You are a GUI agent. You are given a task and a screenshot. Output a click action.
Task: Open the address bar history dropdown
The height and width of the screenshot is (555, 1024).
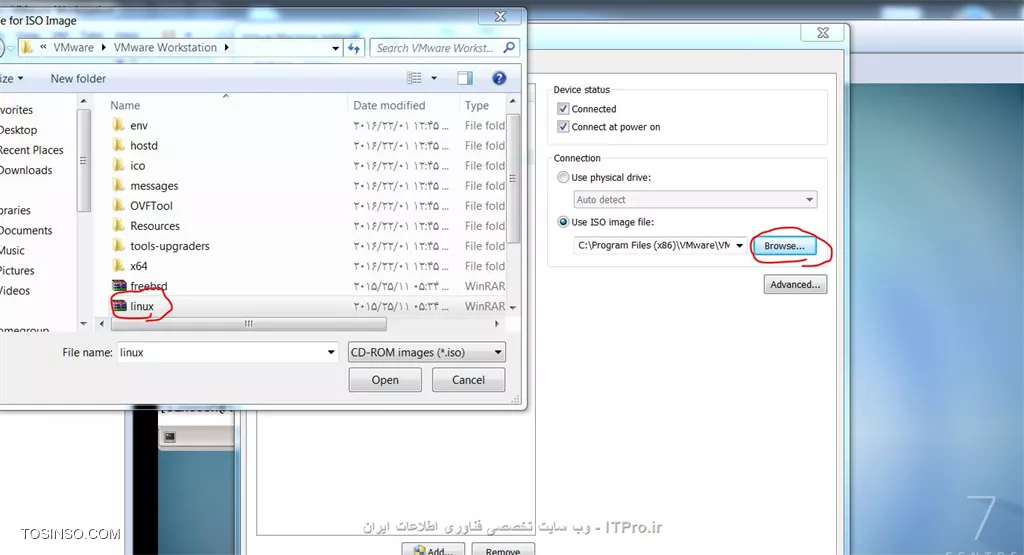335,48
